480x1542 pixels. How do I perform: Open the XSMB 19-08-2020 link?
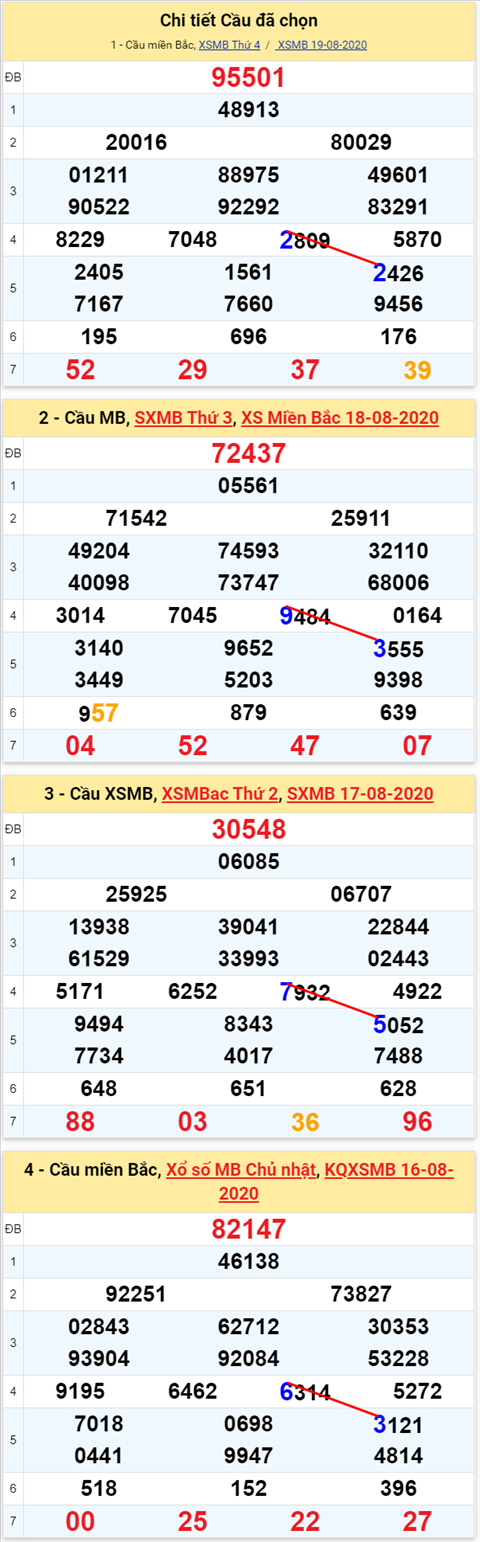coord(323,45)
